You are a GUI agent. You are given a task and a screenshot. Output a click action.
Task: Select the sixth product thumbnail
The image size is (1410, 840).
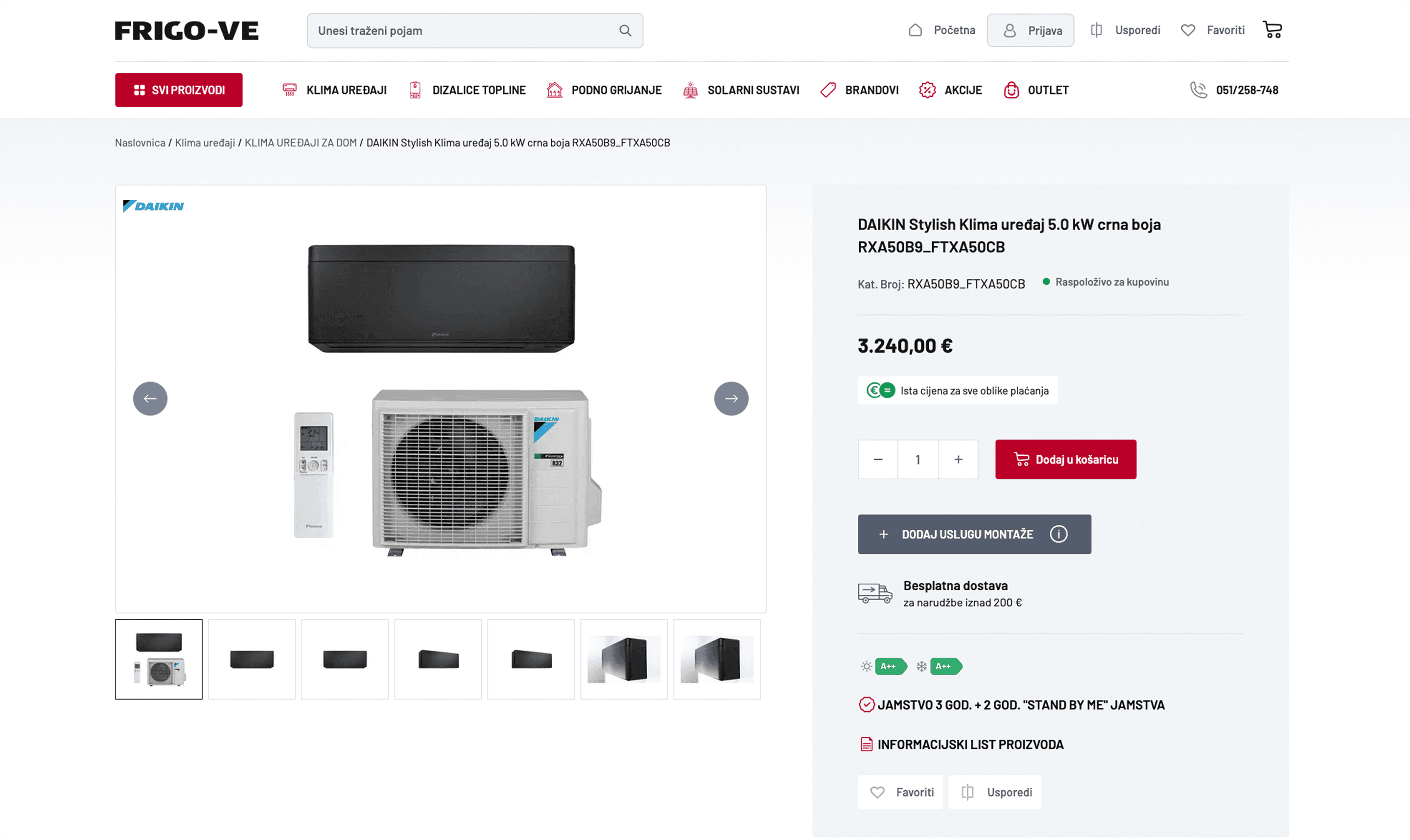pos(624,659)
